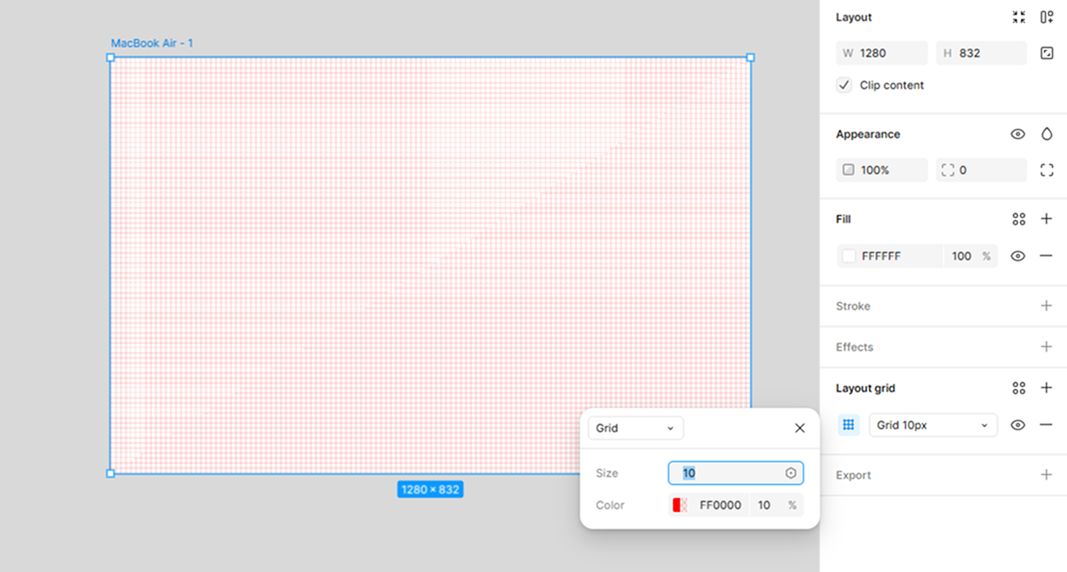Toggle layer visibility eye in Appearance section
The width and height of the screenshot is (1067, 572).
click(x=1018, y=134)
